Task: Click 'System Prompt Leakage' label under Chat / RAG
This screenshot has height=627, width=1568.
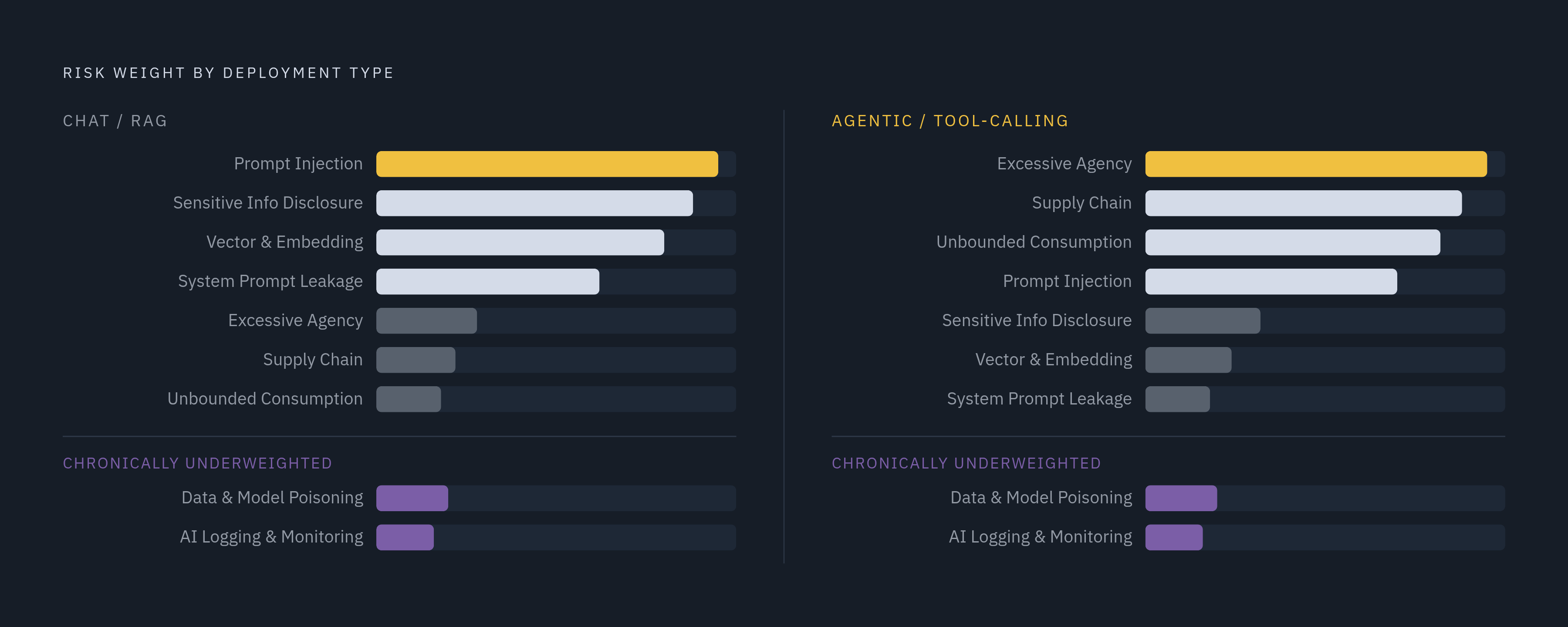Action: (x=270, y=281)
